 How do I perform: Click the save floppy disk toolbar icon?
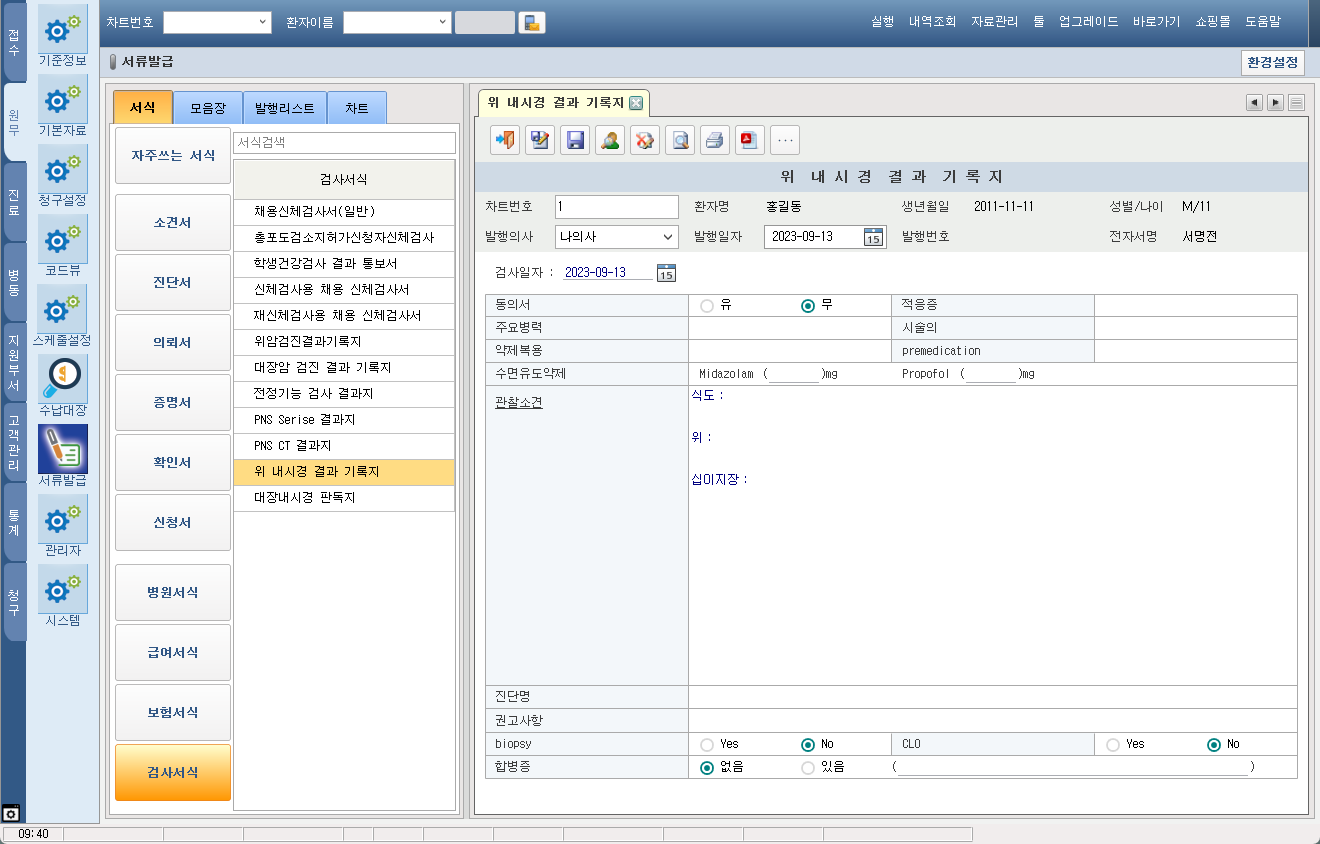(575, 141)
